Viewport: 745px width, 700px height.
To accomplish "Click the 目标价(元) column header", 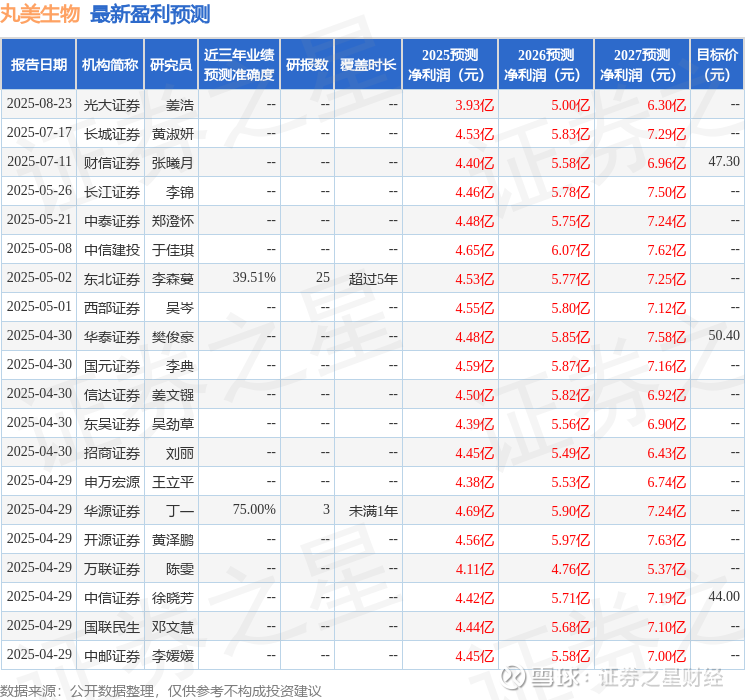I will click(717, 65).
